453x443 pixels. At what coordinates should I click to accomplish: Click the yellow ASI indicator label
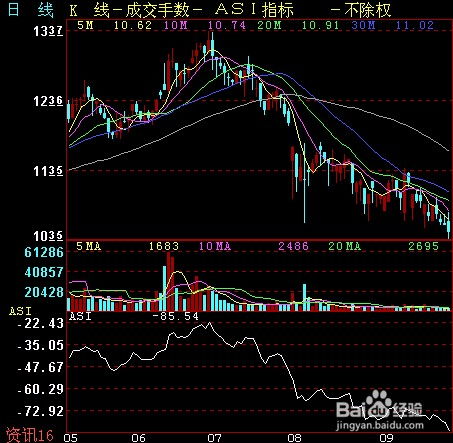(20, 311)
